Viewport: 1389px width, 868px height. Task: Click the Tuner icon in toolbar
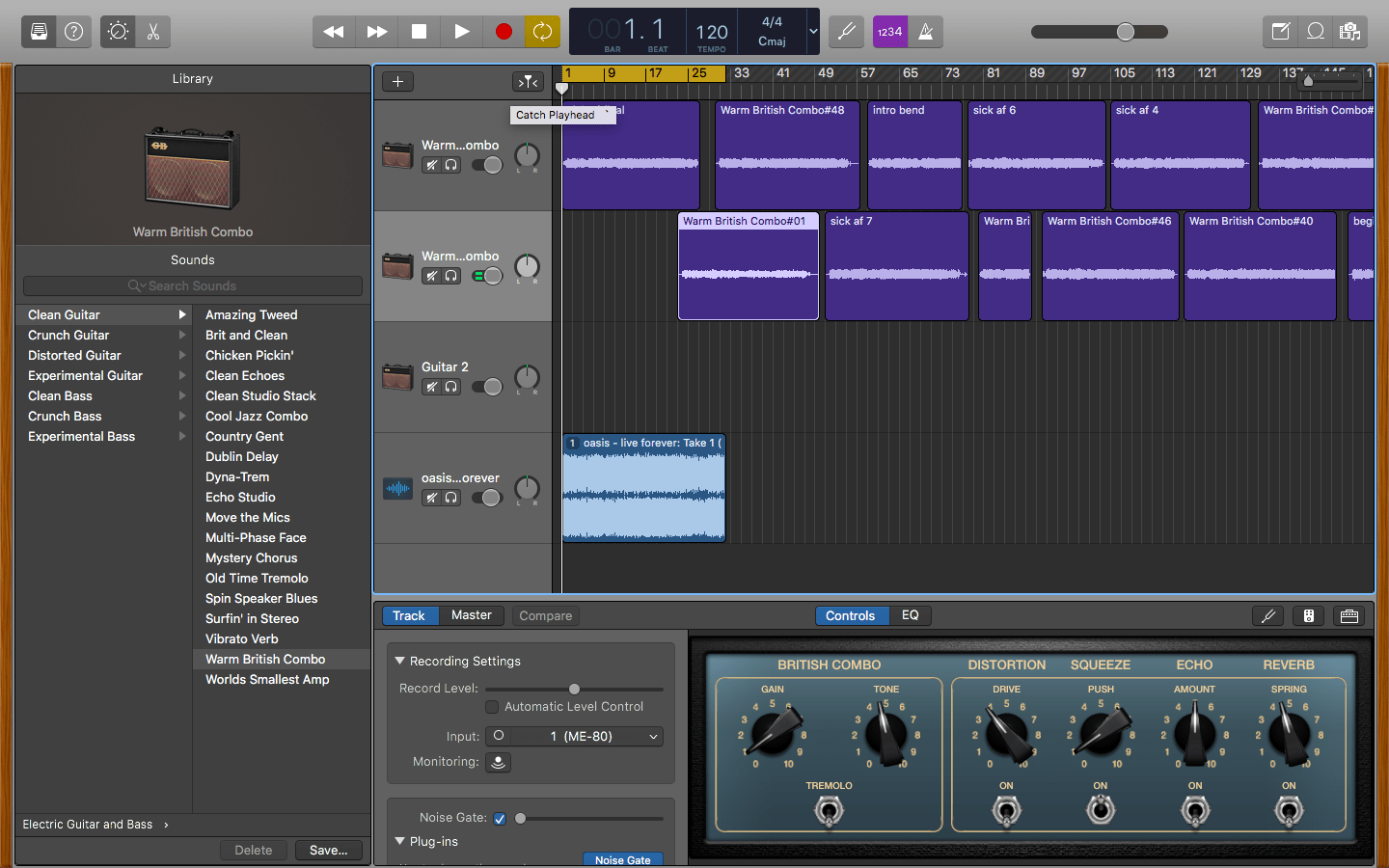846,32
